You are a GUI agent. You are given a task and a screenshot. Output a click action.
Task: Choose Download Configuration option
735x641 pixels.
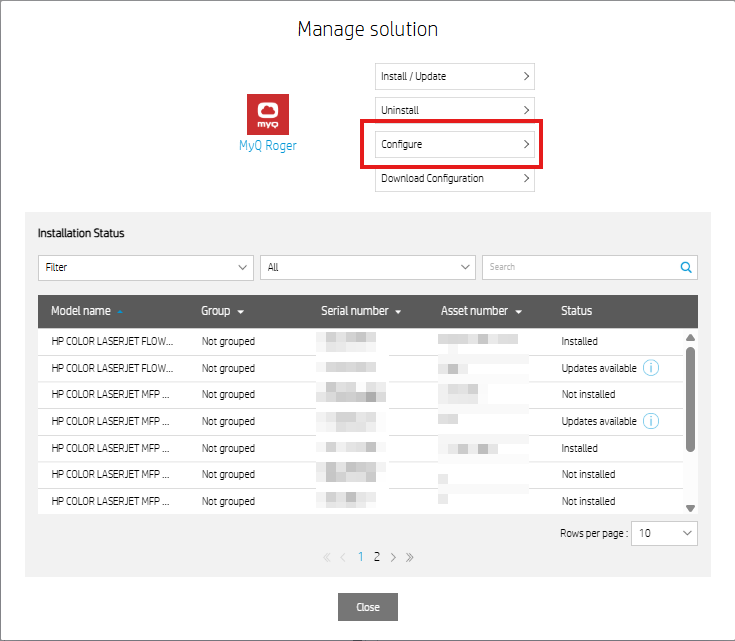[x=454, y=178]
